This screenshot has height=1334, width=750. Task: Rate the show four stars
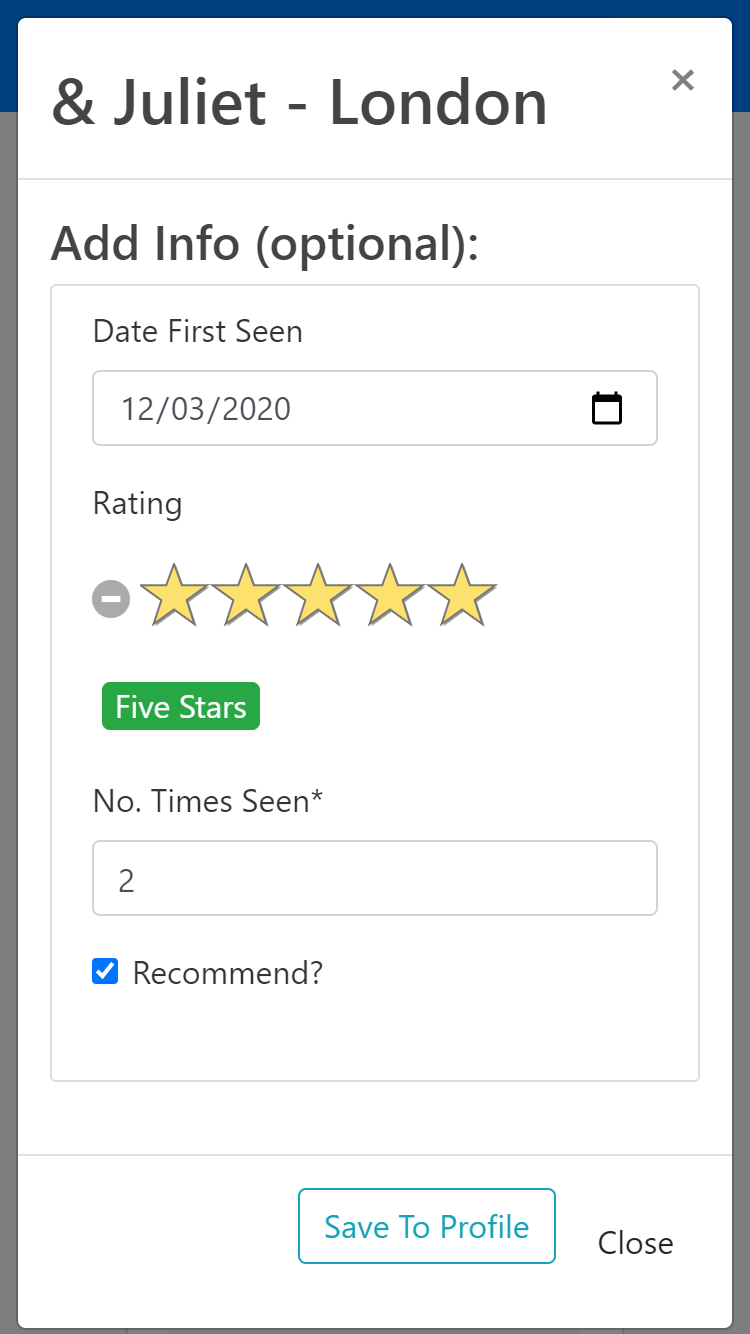[389, 595]
